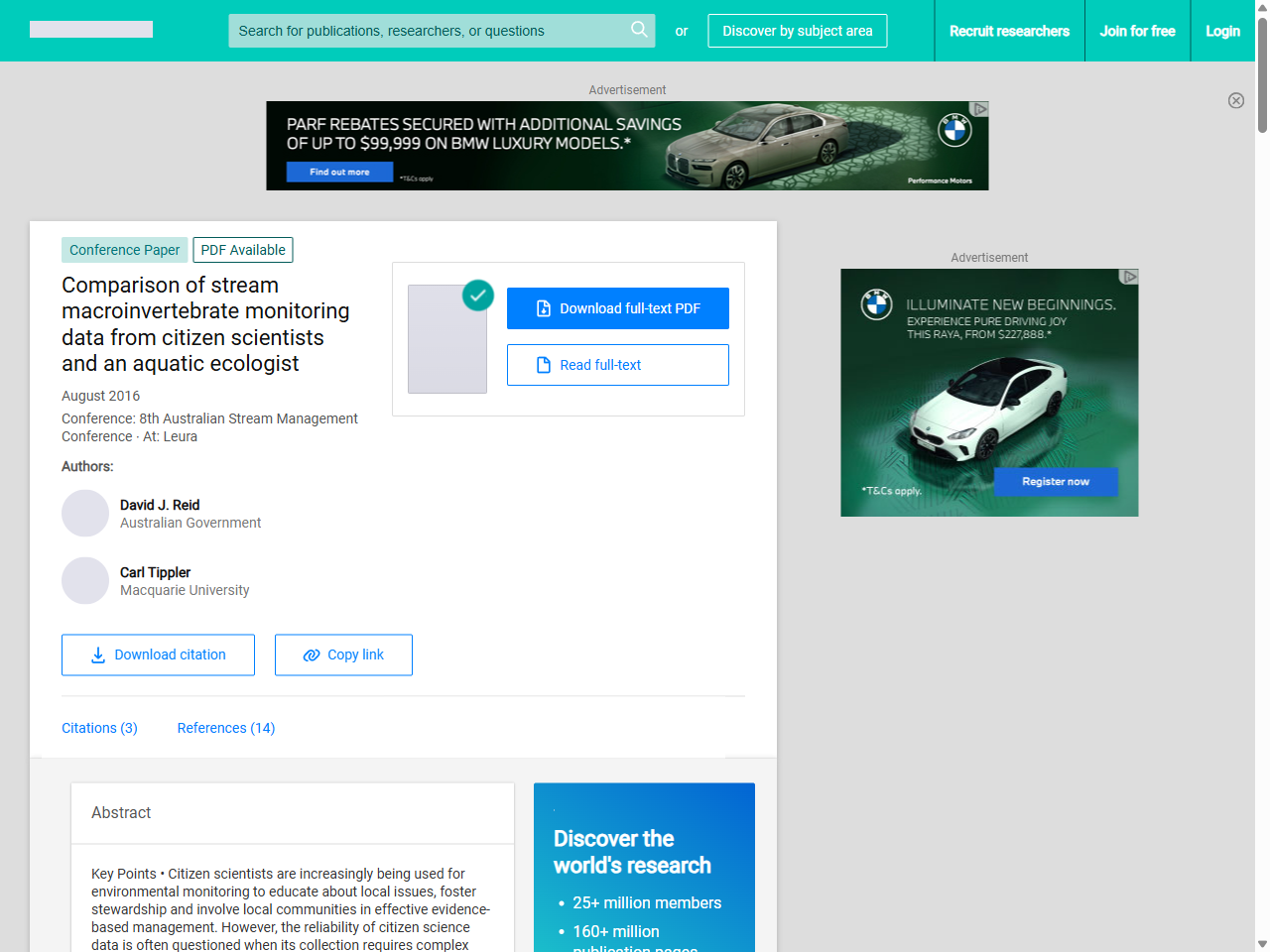Download the full-text PDF
Viewport: 1270px width, 952px height.
point(618,308)
